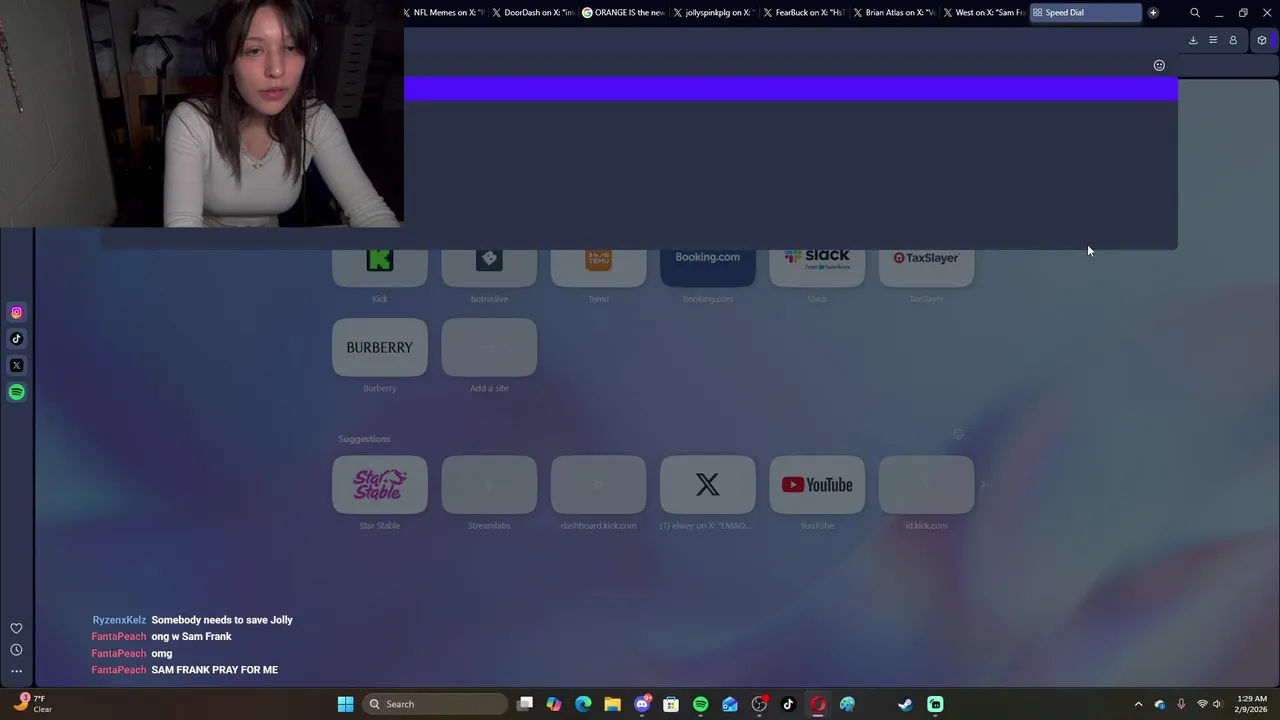Open a new tab with plus button
Image resolution: width=1280 pixels, height=720 pixels.
(x=1153, y=13)
